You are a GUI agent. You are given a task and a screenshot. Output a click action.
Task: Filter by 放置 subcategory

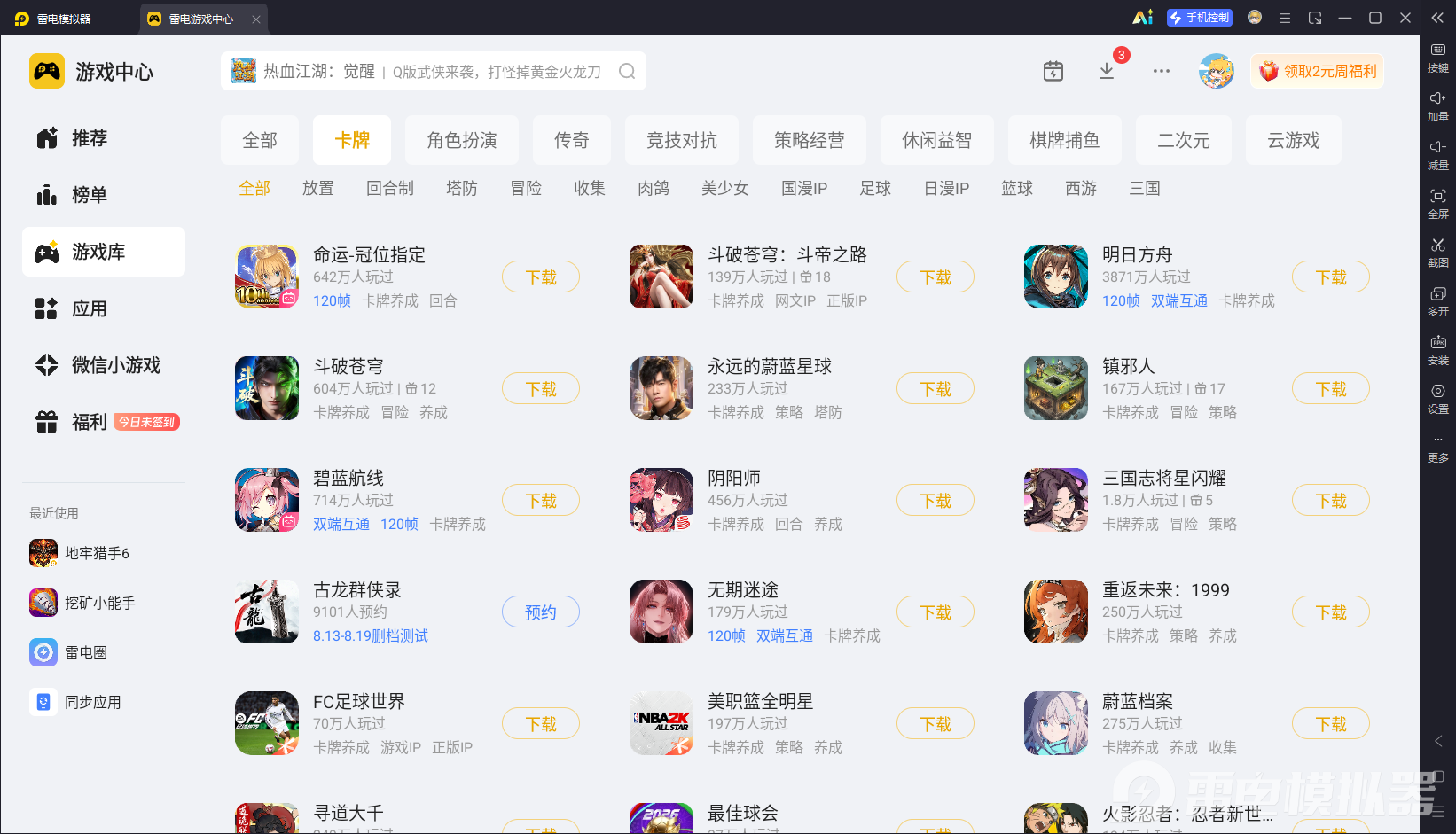318,188
